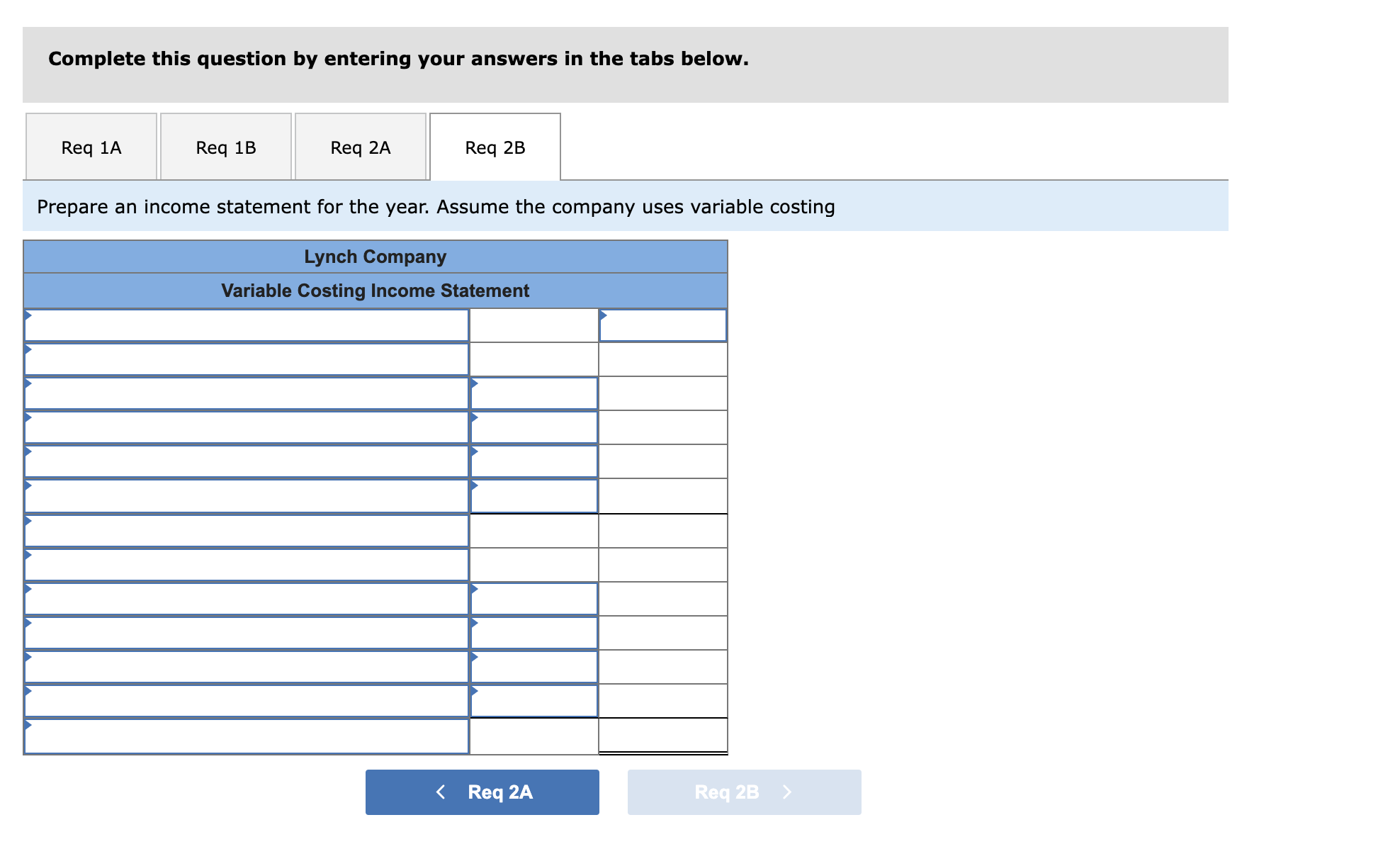Switch to the Req 1A tab

coord(90,147)
